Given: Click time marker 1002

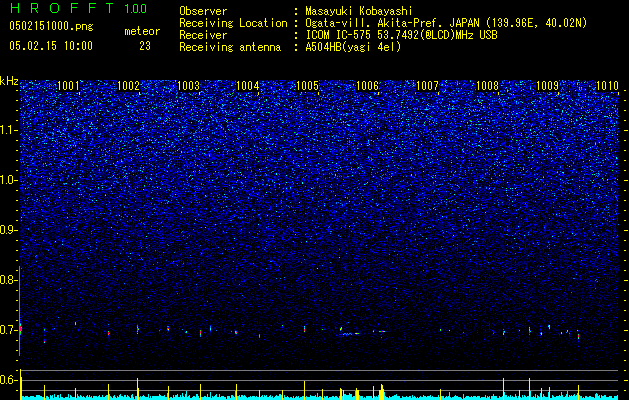Looking at the screenshot, I should 128,85.
